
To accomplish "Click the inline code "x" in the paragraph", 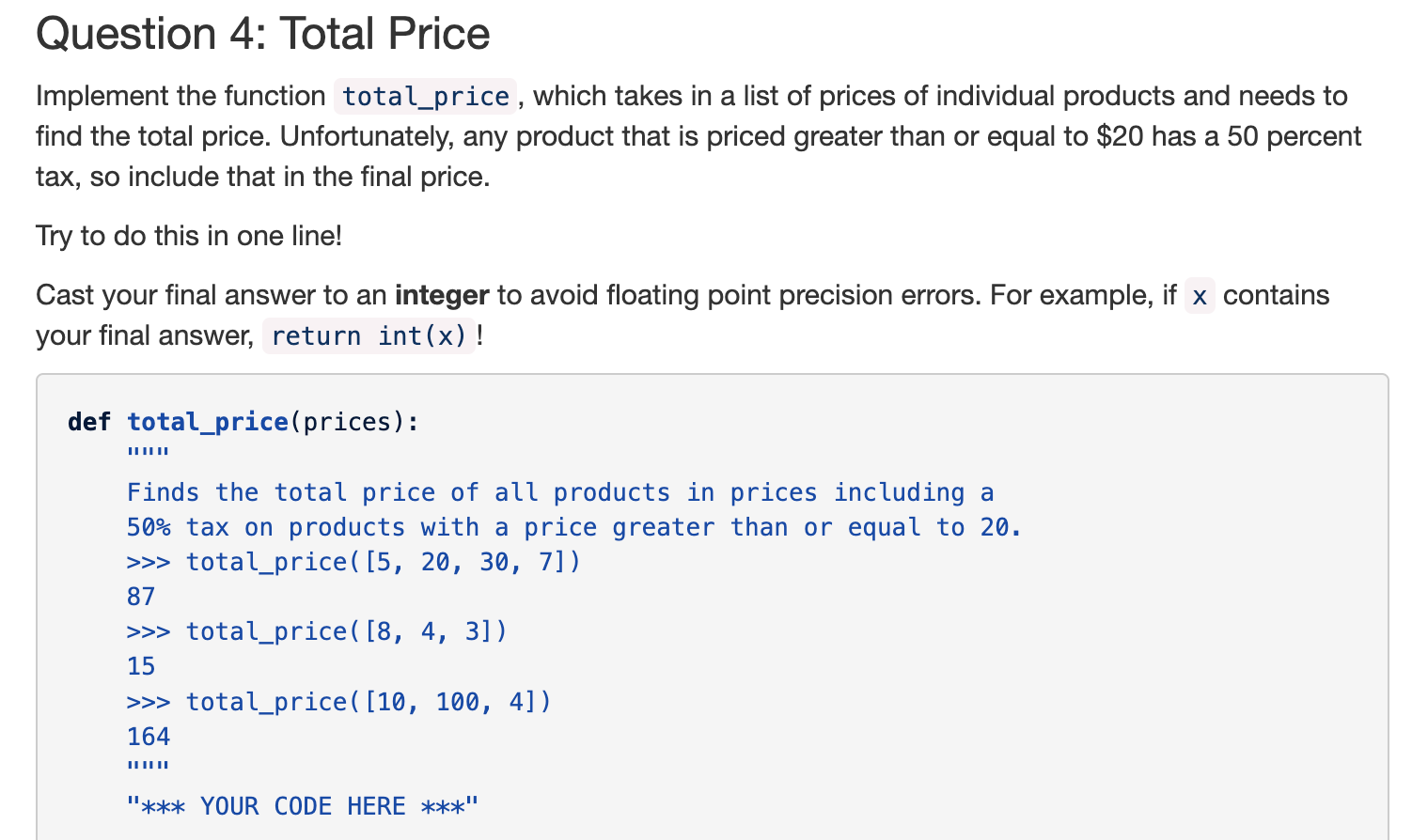I will click(x=1199, y=297).
